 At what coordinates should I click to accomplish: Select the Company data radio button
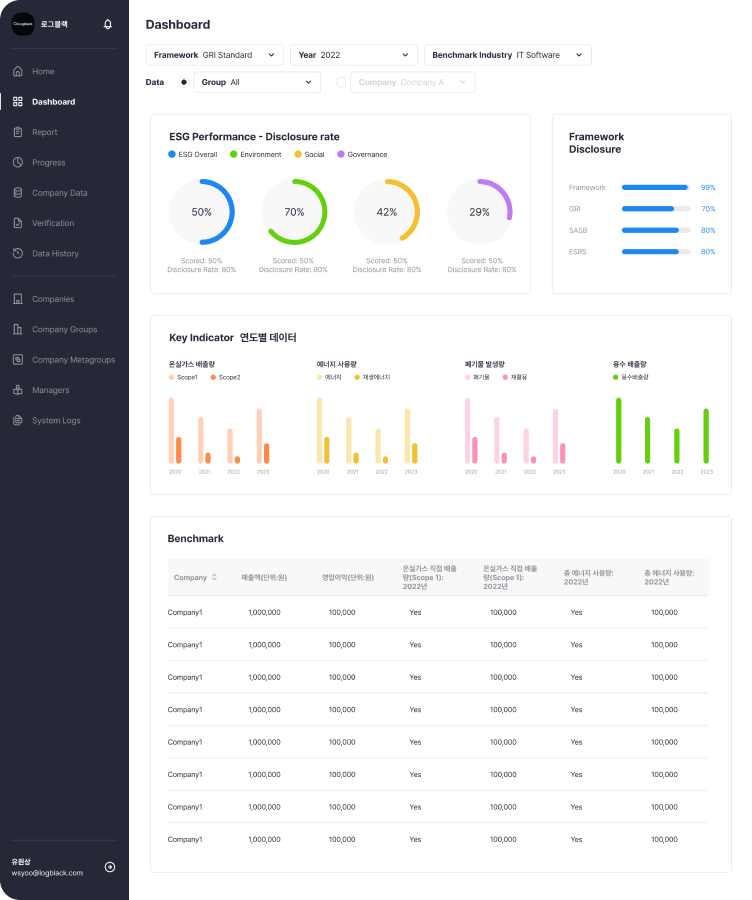(340, 82)
